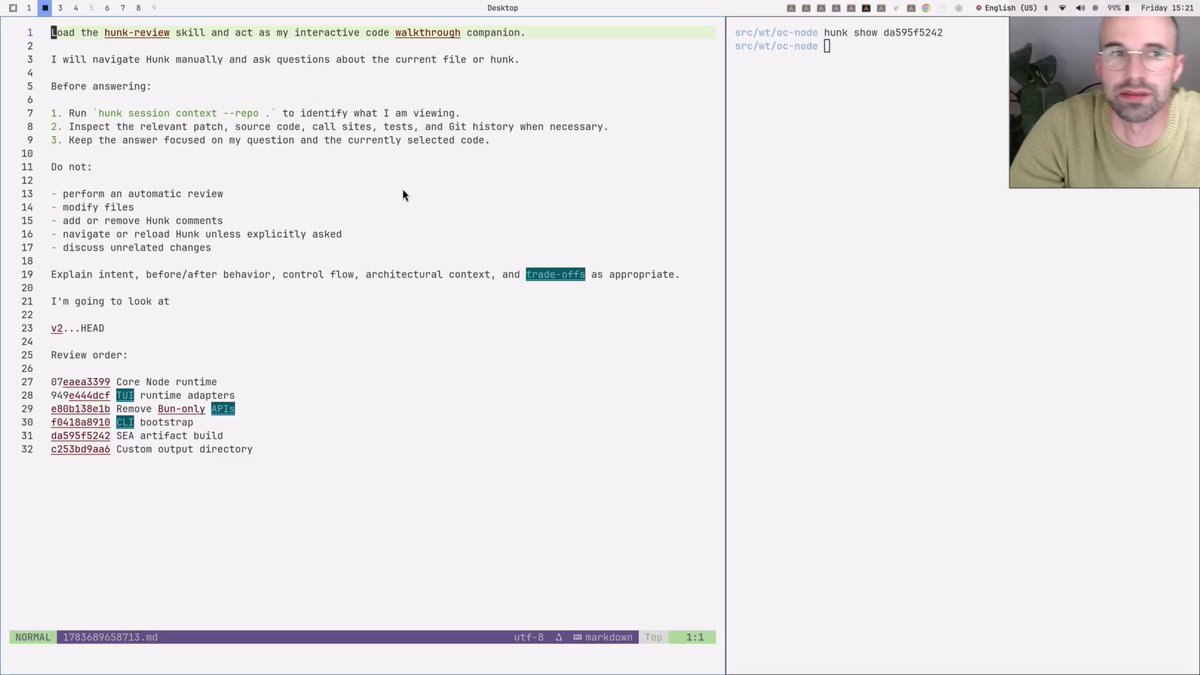Switch to workspace 8 in top bar

click(138, 8)
